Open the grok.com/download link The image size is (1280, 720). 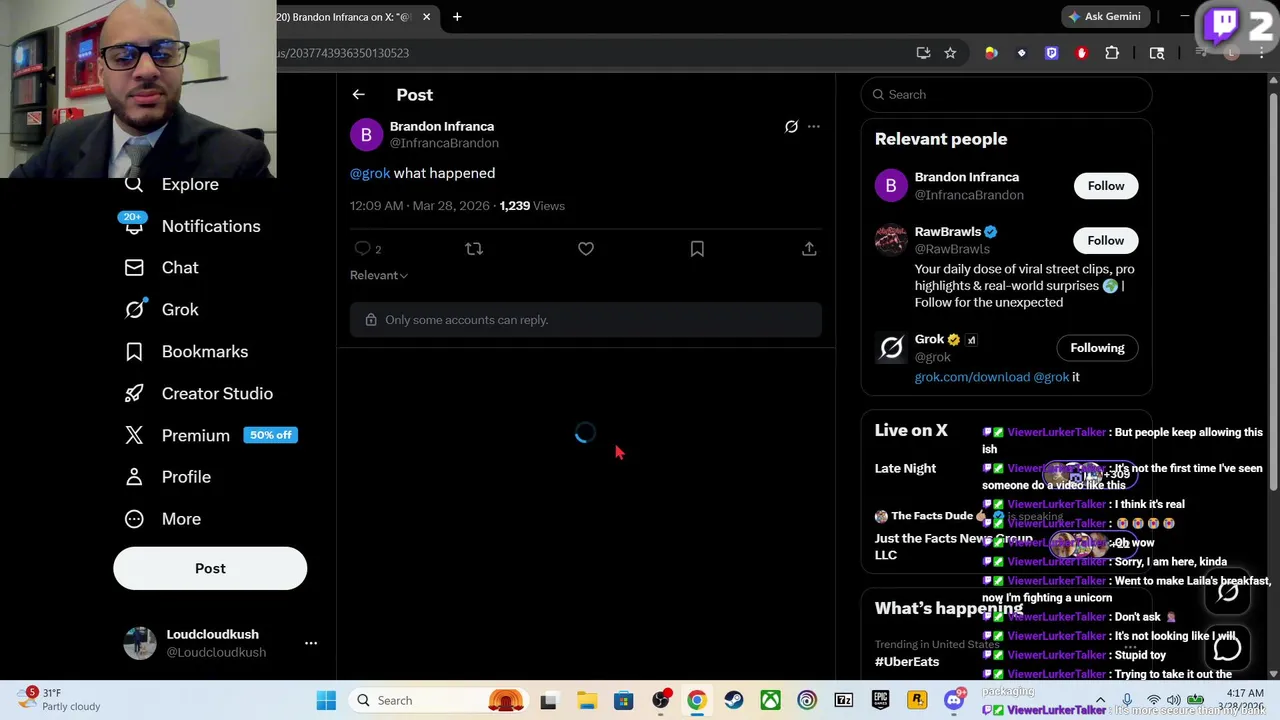click(972, 377)
